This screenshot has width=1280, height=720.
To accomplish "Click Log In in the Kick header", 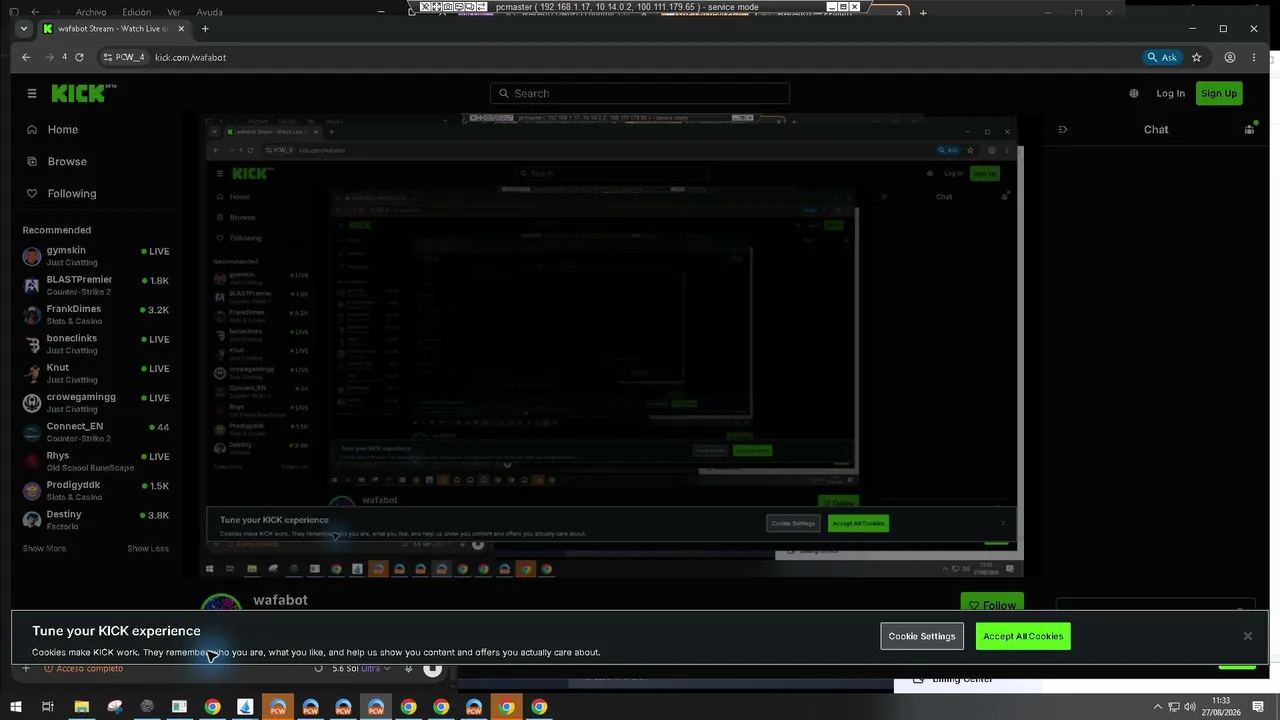I will (x=1170, y=93).
